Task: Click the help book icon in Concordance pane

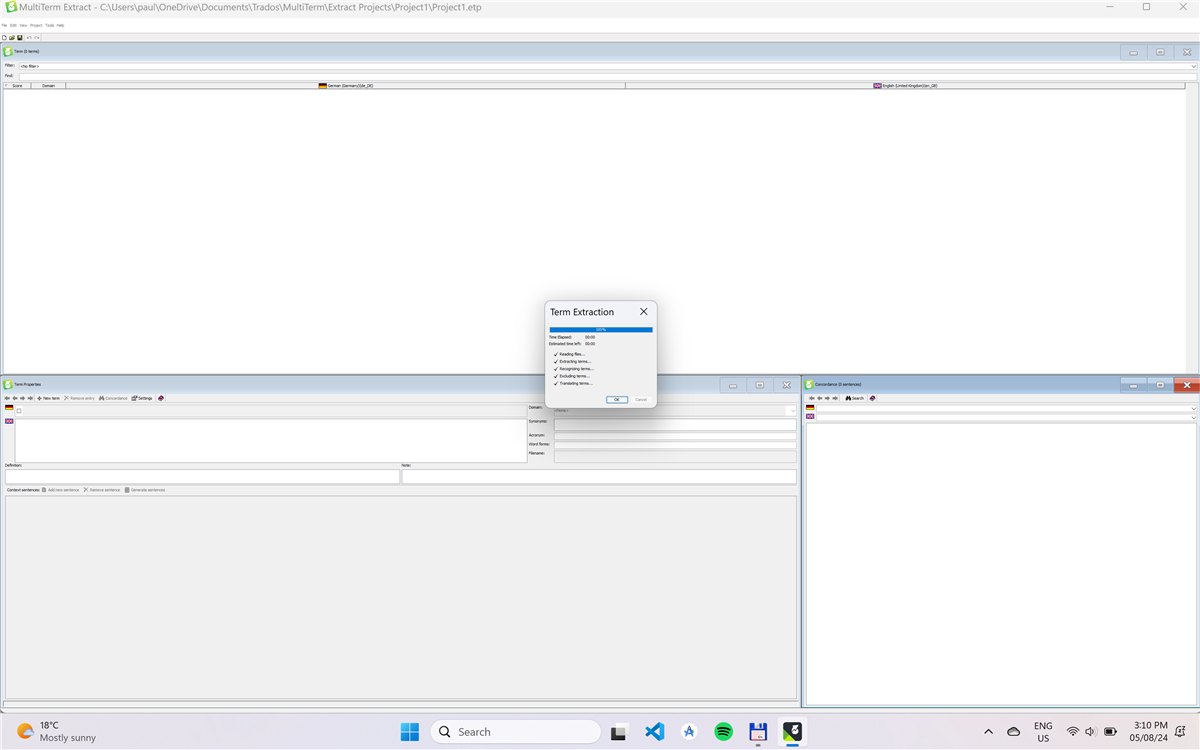Action: (x=872, y=398)
